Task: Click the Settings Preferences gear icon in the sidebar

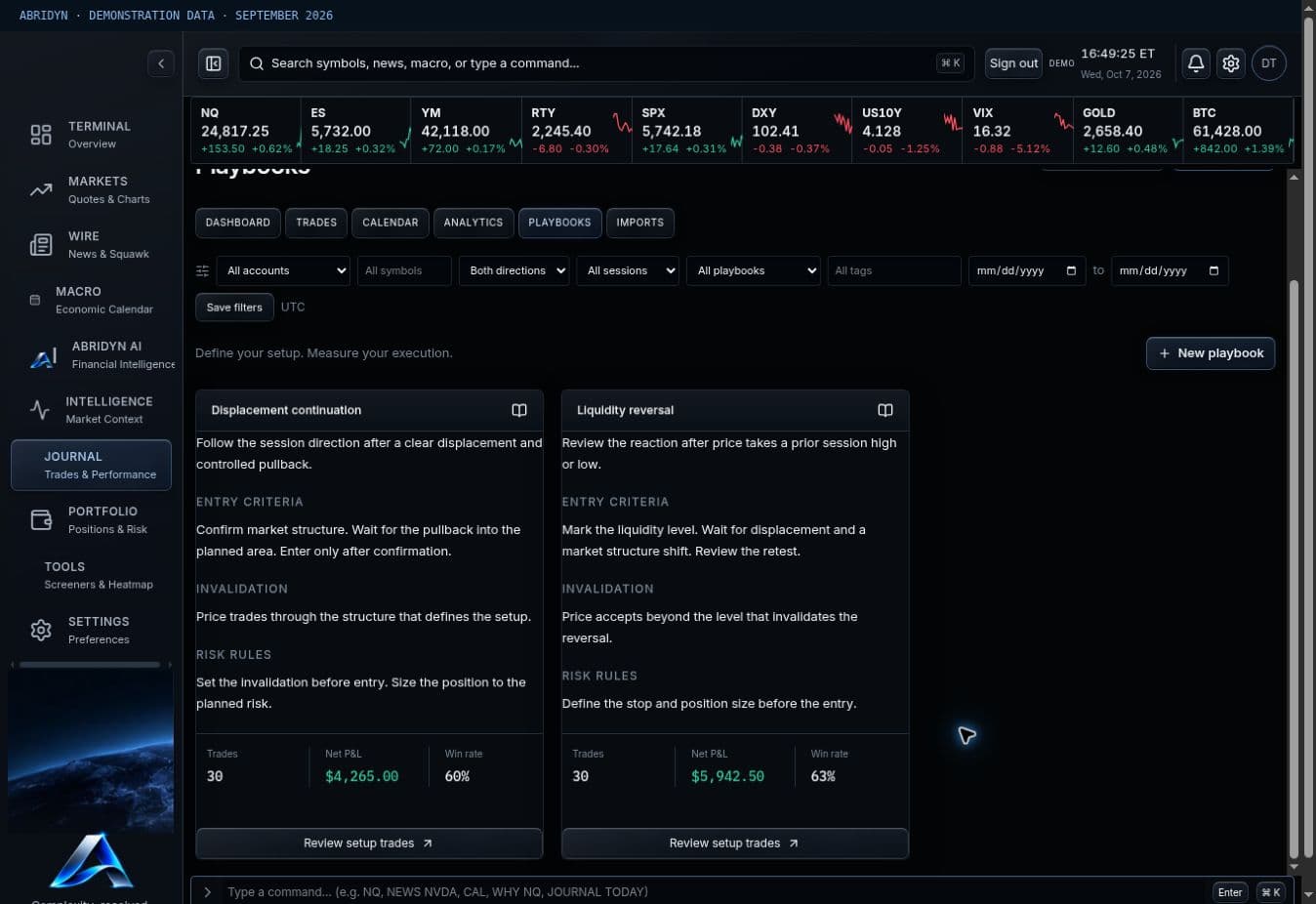Action: [x=41, y=631]
